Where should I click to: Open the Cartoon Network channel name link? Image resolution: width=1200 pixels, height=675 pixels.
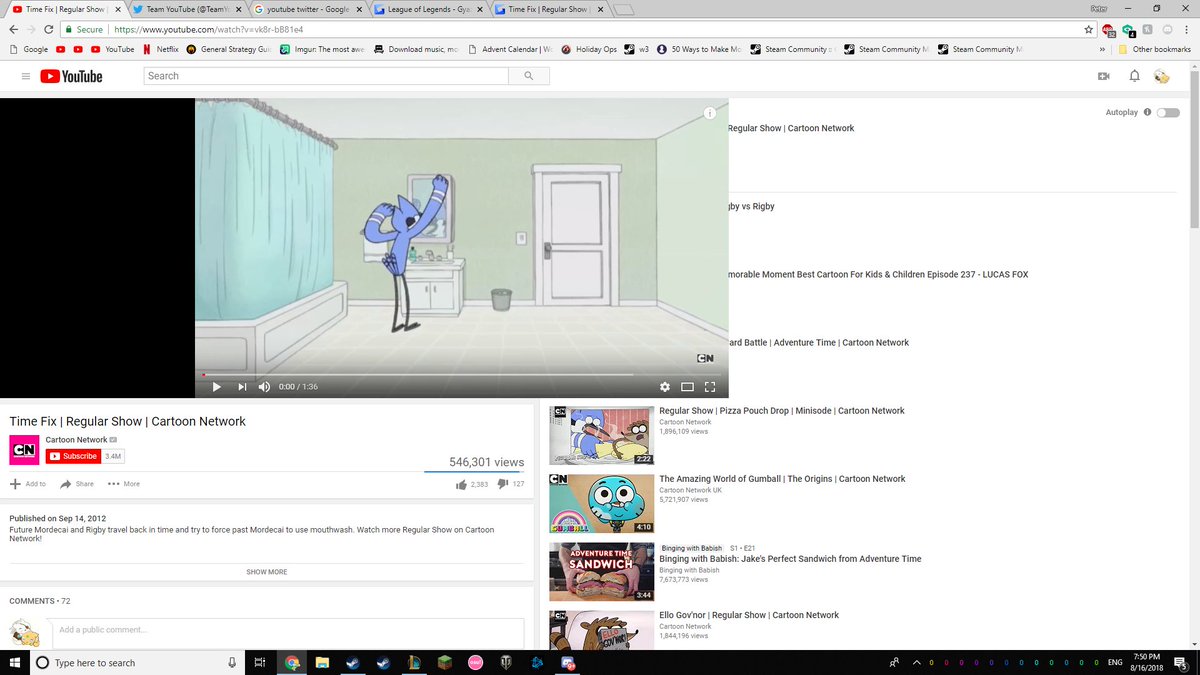[77, 440]
